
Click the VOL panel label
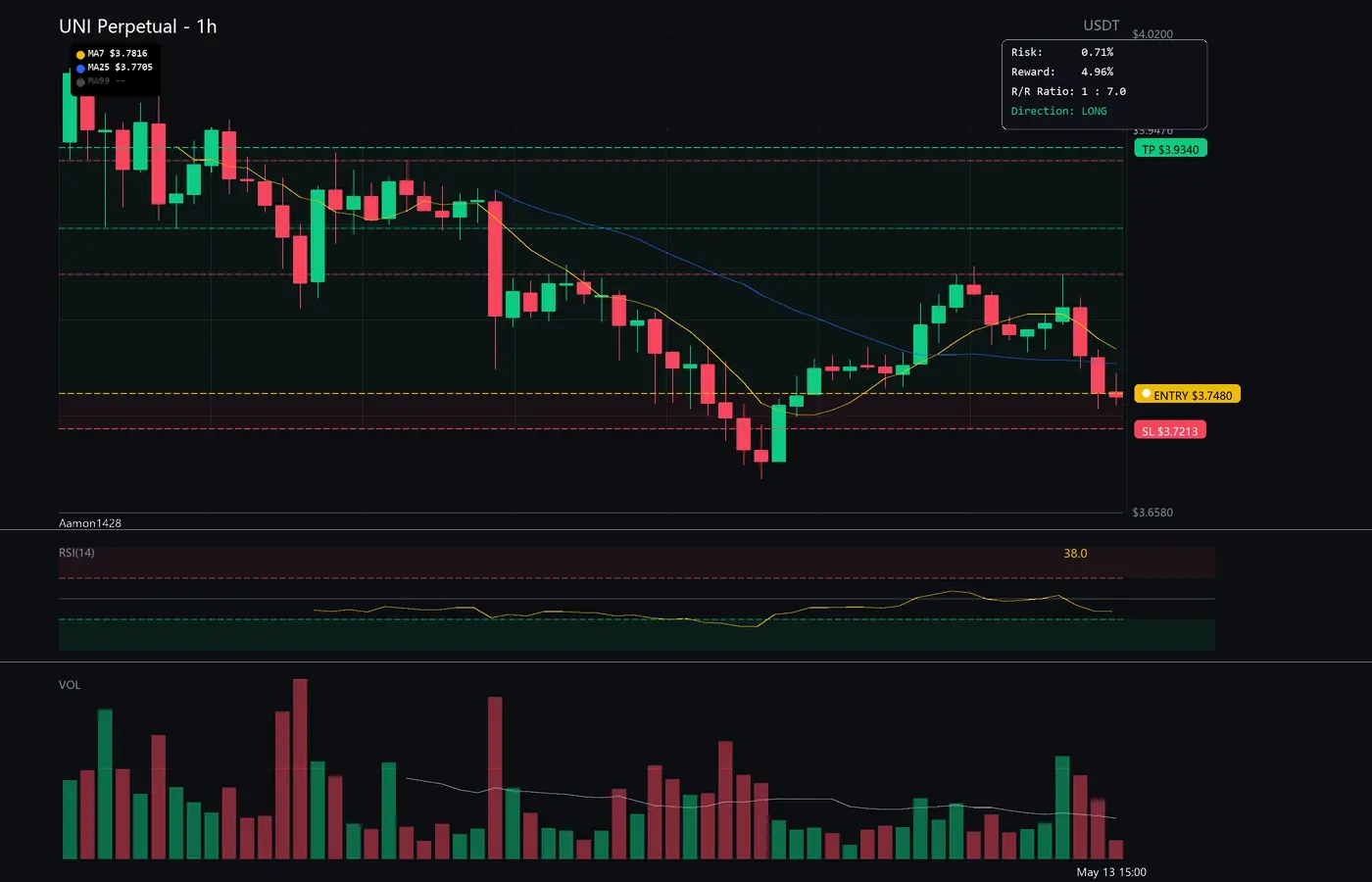coord(70,685)
